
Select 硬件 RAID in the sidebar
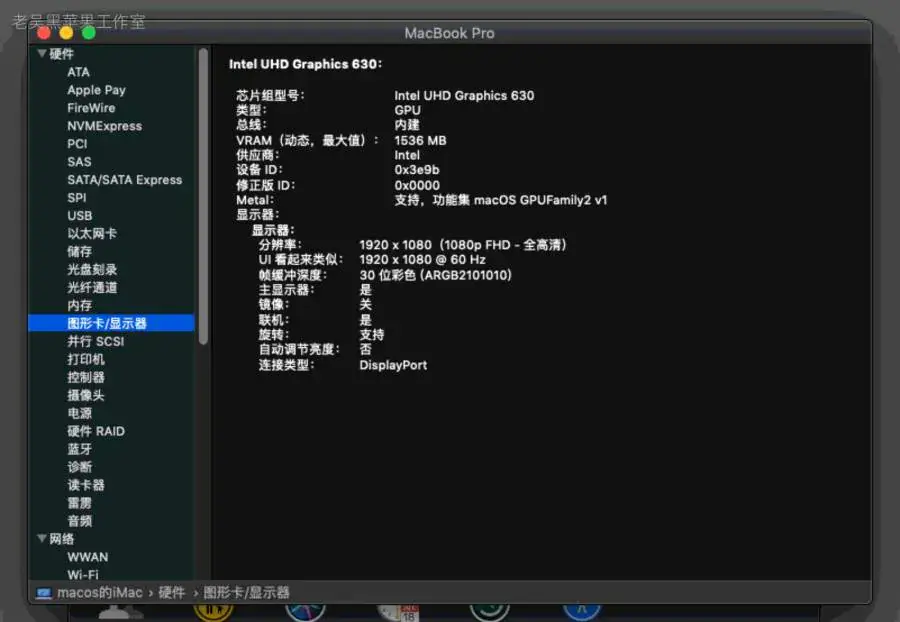[96, 431]
